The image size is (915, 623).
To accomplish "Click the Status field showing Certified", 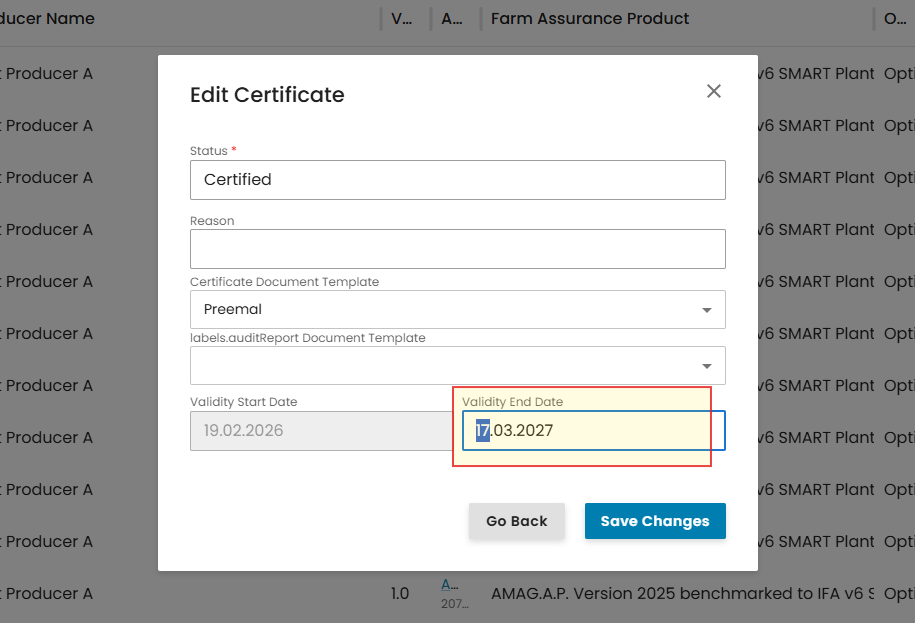I will (x=457, y=180).
